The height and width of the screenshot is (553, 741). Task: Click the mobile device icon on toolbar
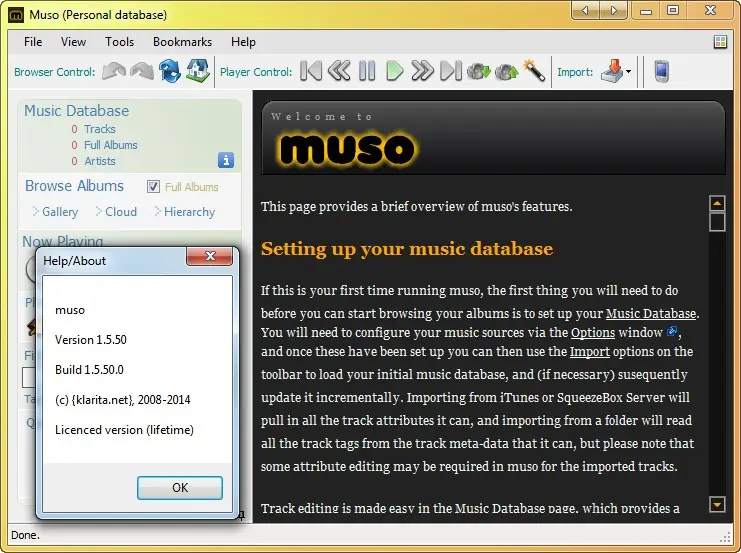(x=662, y=71)
